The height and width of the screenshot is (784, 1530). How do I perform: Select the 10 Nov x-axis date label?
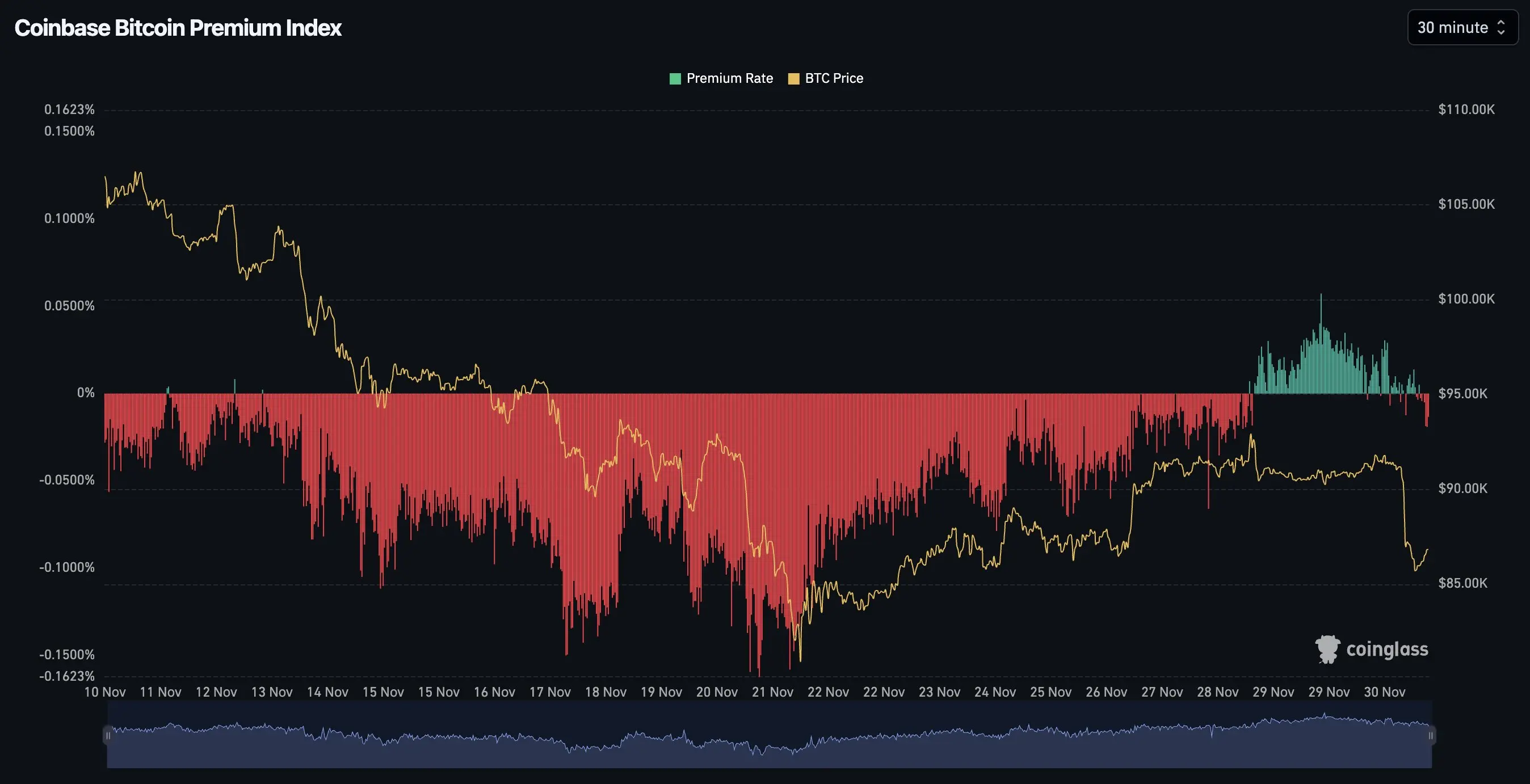[104, 692]
